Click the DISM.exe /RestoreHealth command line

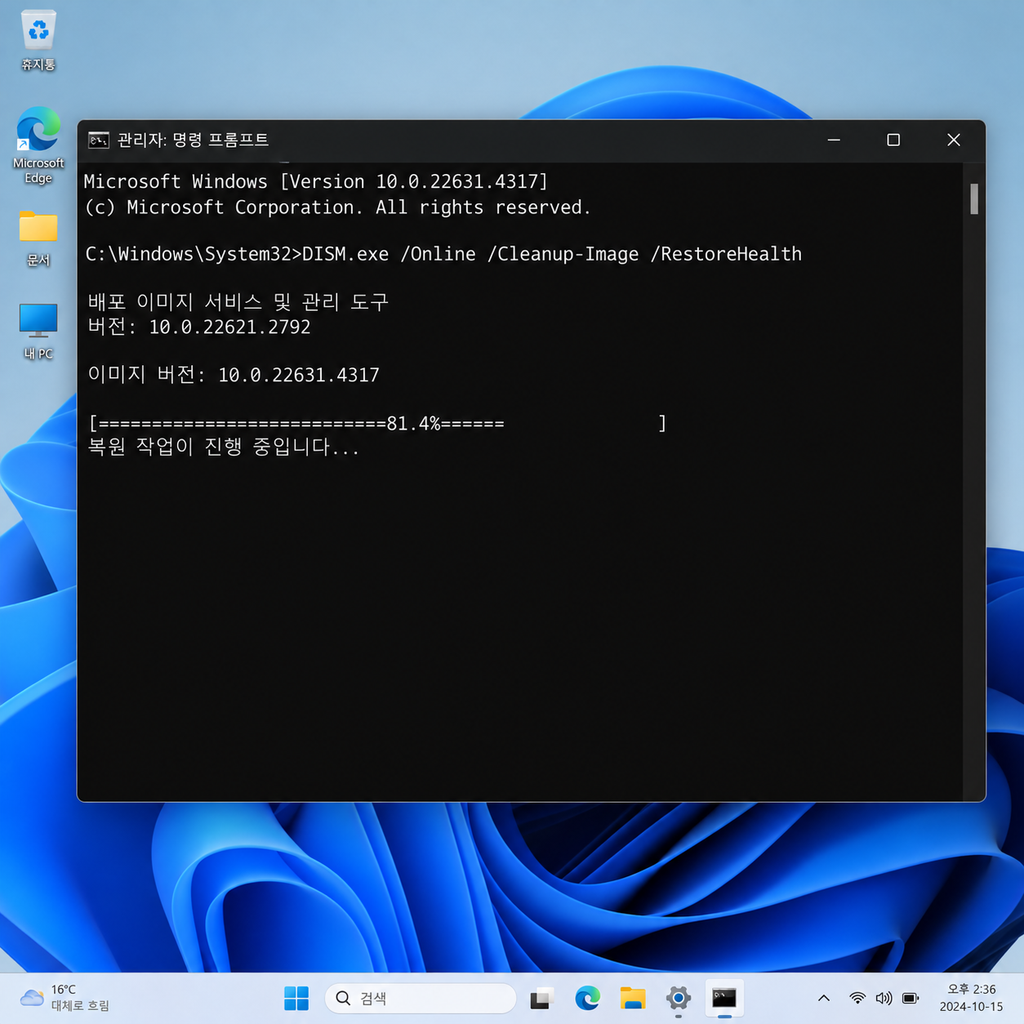pos(443,254)
